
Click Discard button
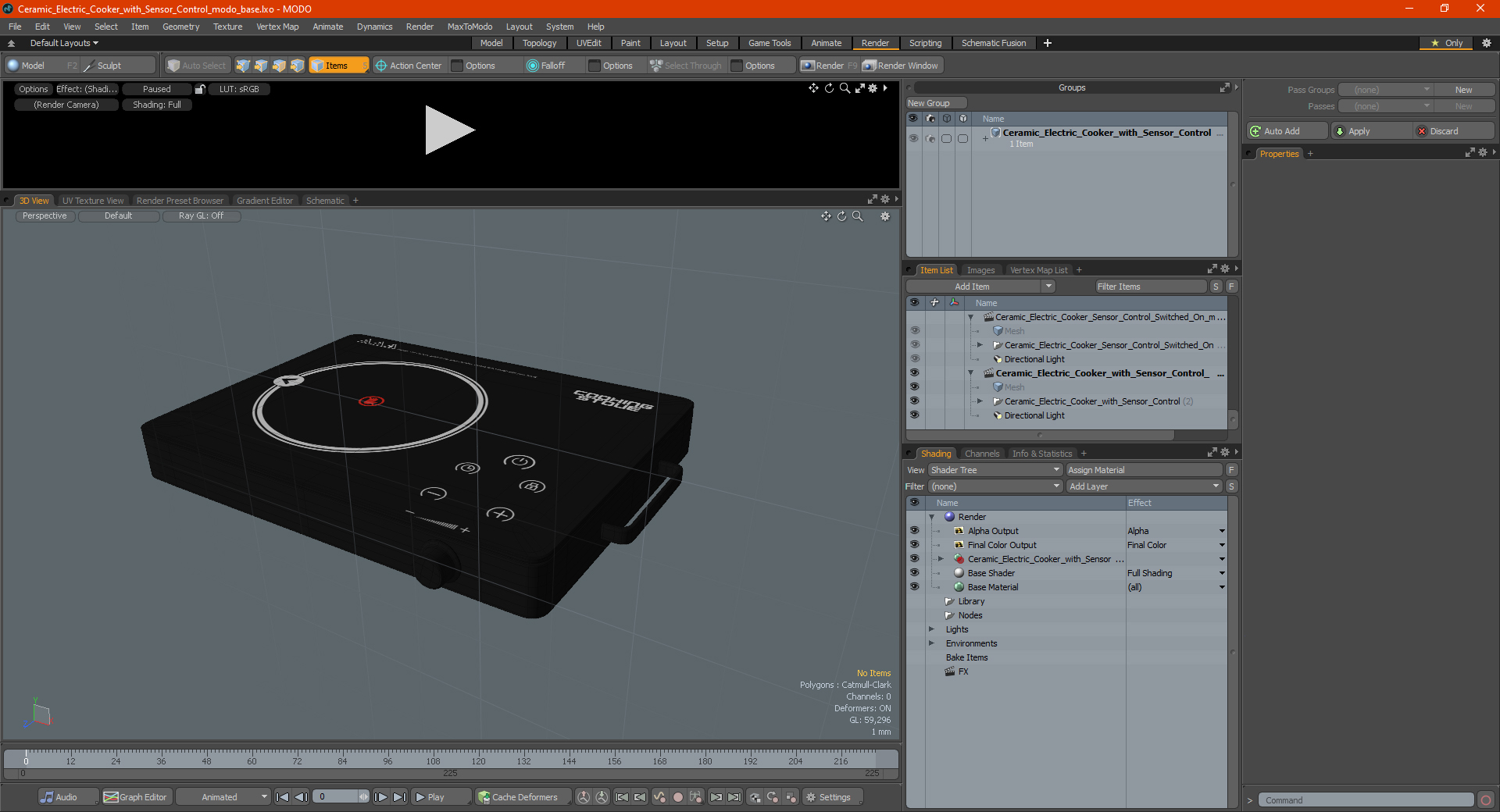coord(1453,131)
